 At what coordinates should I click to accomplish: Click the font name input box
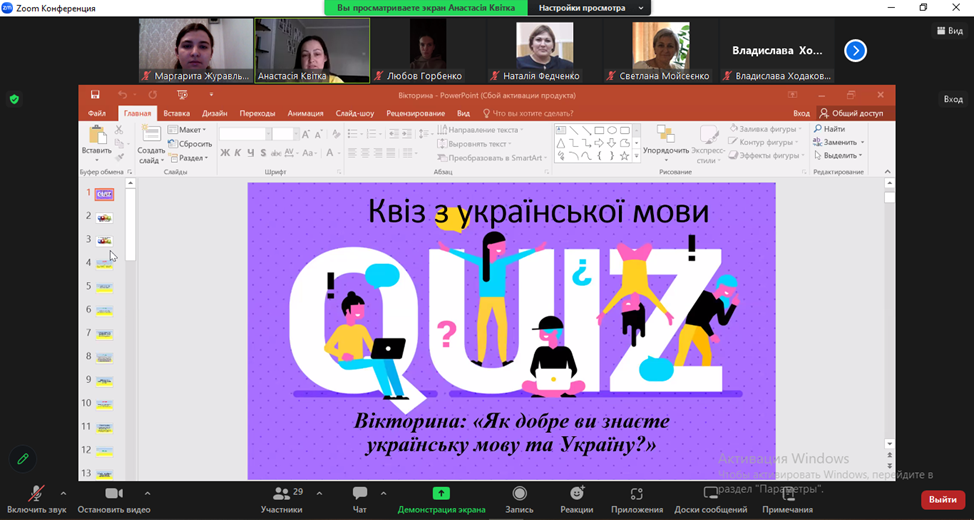pos(242,134)
